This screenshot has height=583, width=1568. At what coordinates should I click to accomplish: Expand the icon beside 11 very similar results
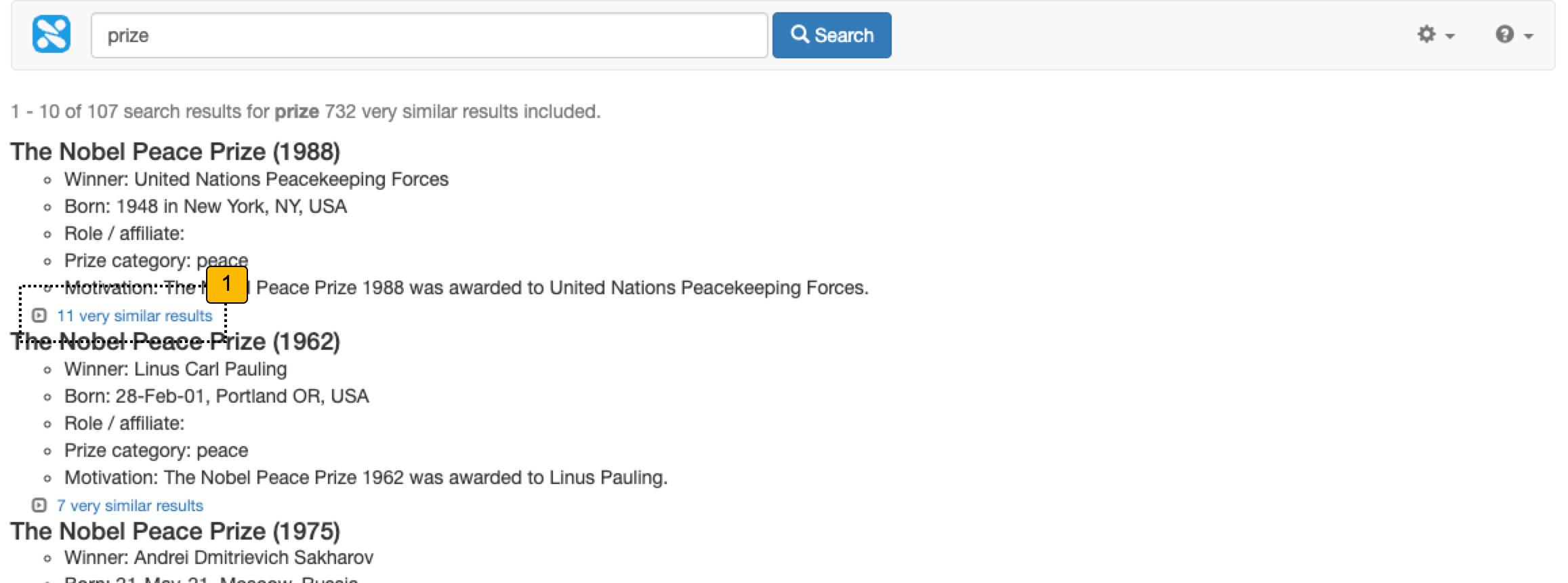(x=39, y=315)
